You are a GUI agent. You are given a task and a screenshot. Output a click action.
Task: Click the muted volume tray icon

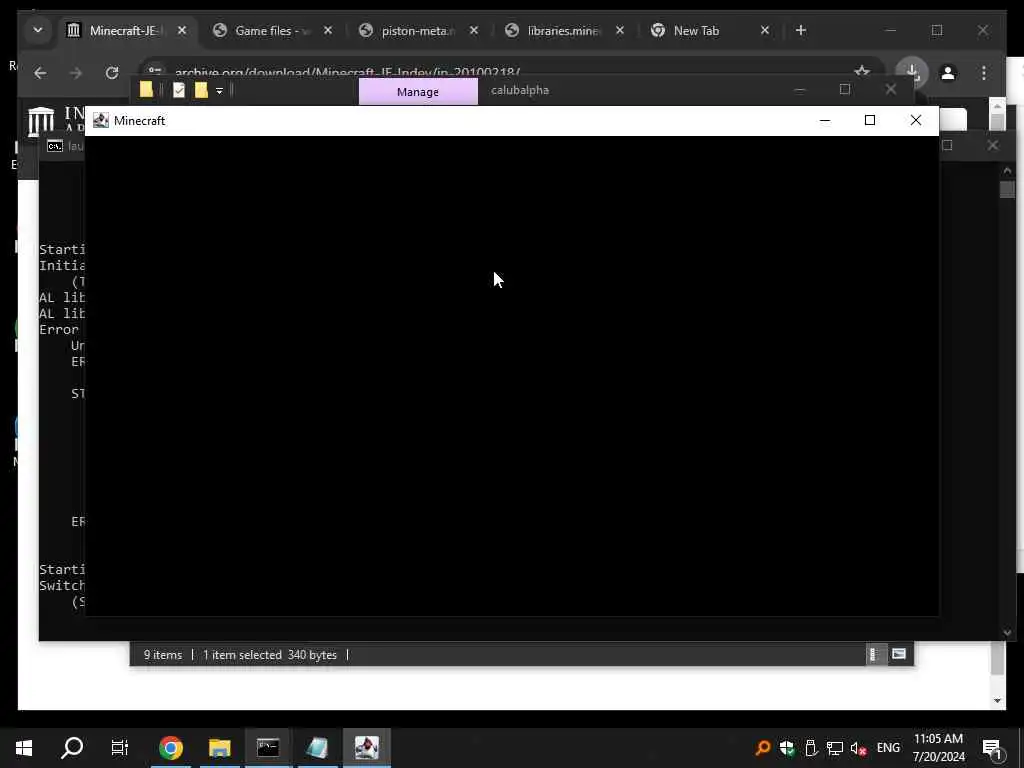tap(858, 748)
